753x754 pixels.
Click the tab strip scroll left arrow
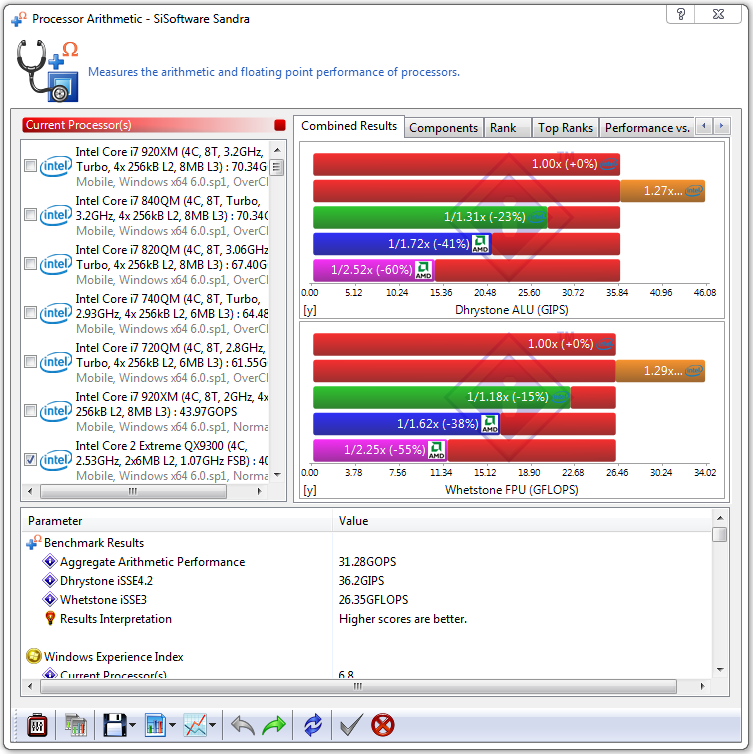pos(704,126)
